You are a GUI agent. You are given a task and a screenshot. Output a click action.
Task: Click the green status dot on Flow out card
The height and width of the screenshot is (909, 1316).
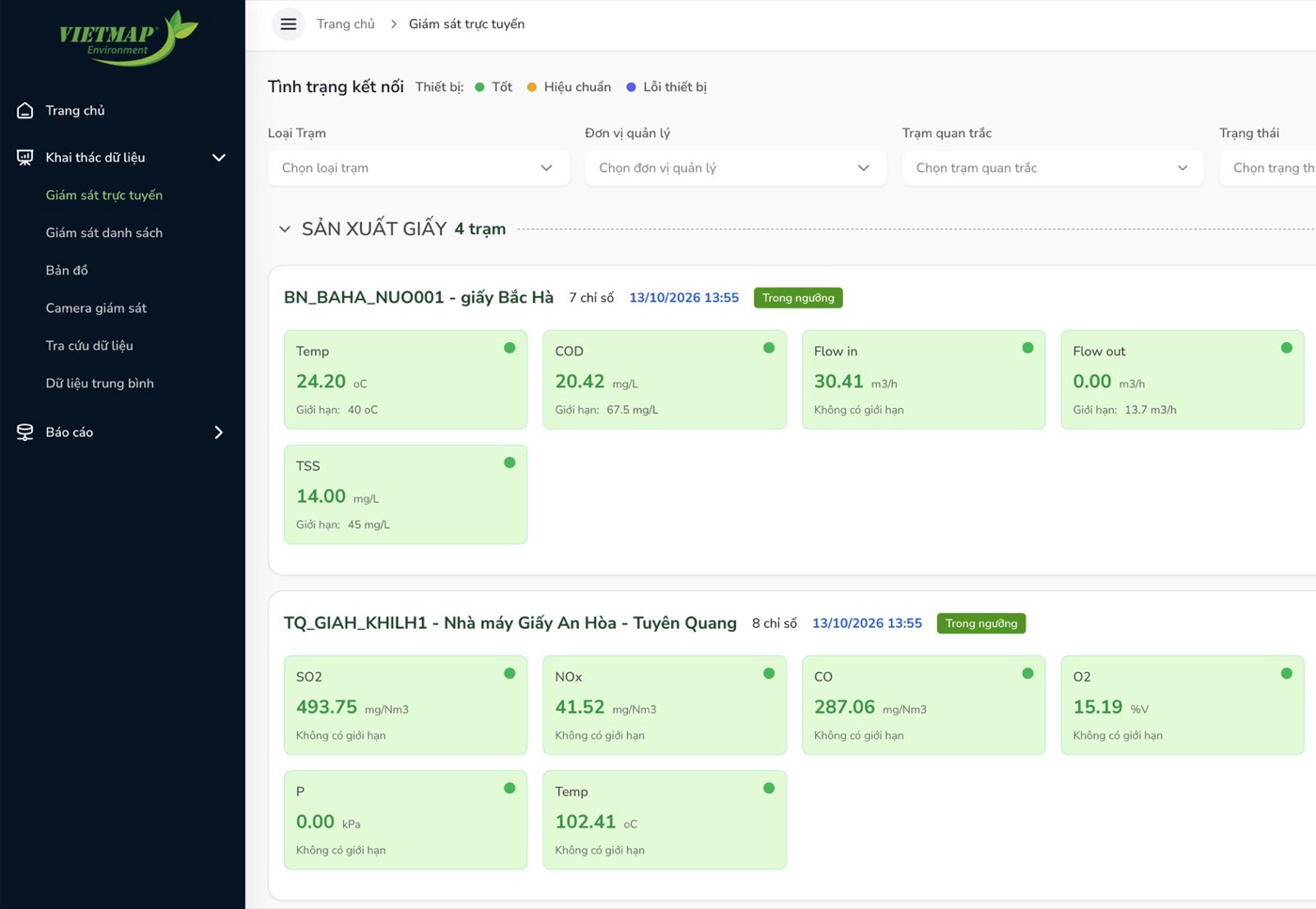tap(1287, 348)
